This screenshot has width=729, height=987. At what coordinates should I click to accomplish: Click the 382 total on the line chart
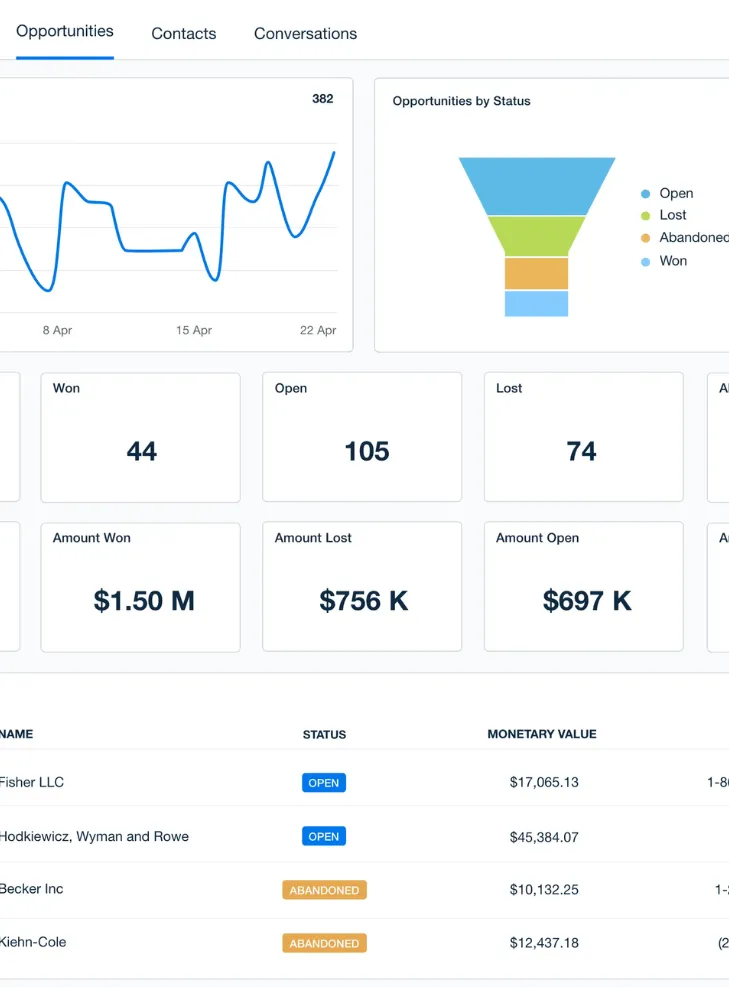(323, 99)
